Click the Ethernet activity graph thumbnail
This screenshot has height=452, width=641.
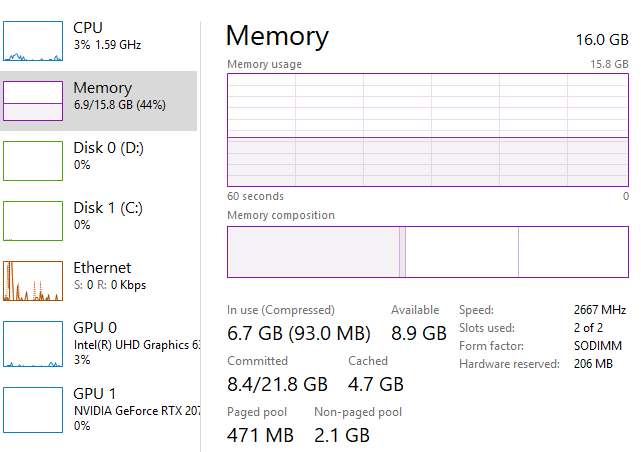pos(33,281)
